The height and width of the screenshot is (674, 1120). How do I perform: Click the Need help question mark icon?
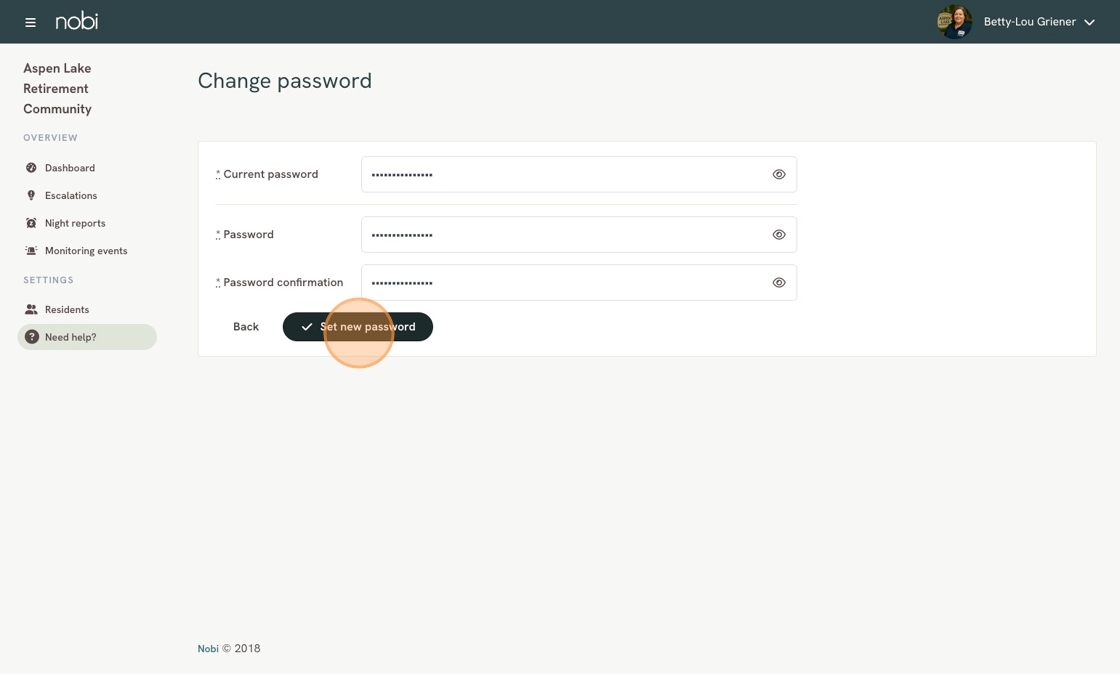point(31,337)
